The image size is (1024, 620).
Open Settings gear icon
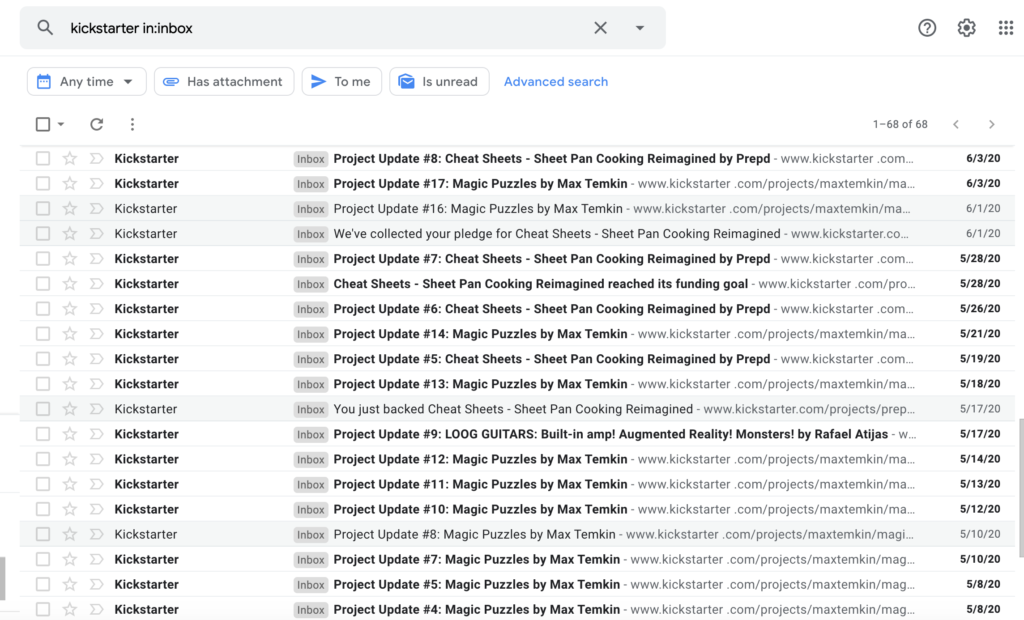pos(967,27)
